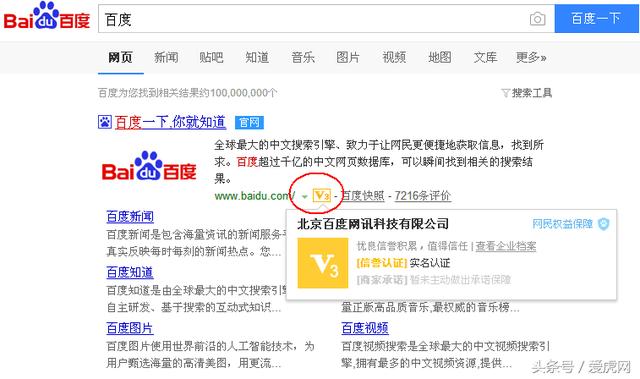Go to the 知道 tab
Screen dimensions: 640x379
(257, 58)
